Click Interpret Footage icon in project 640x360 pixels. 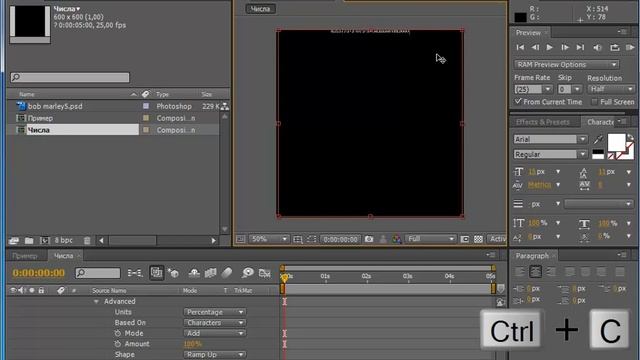click(x=13, y=240)
